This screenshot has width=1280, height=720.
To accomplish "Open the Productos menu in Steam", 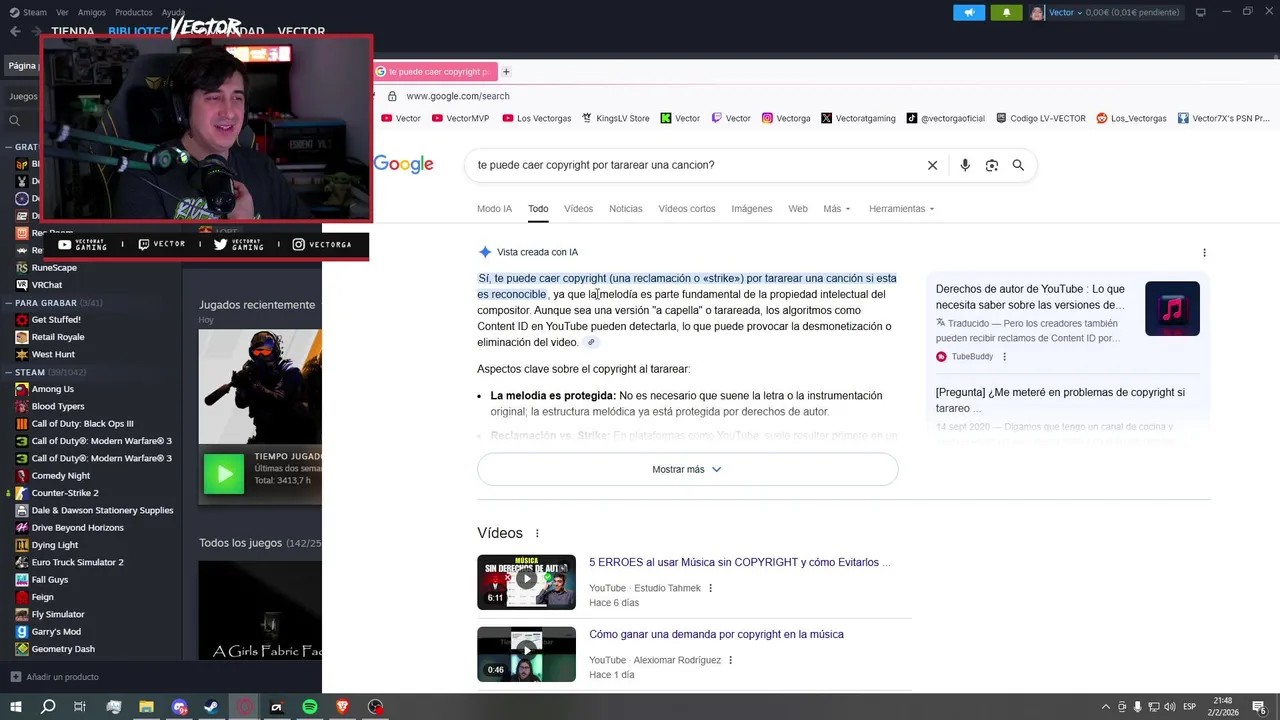I will coord(134,12).
